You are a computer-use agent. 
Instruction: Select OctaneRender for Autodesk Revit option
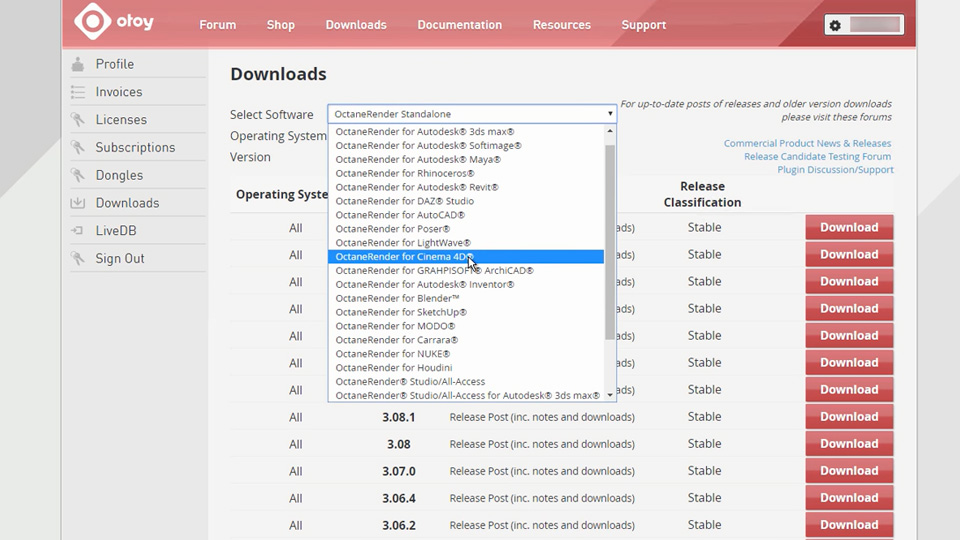(466, 187)
